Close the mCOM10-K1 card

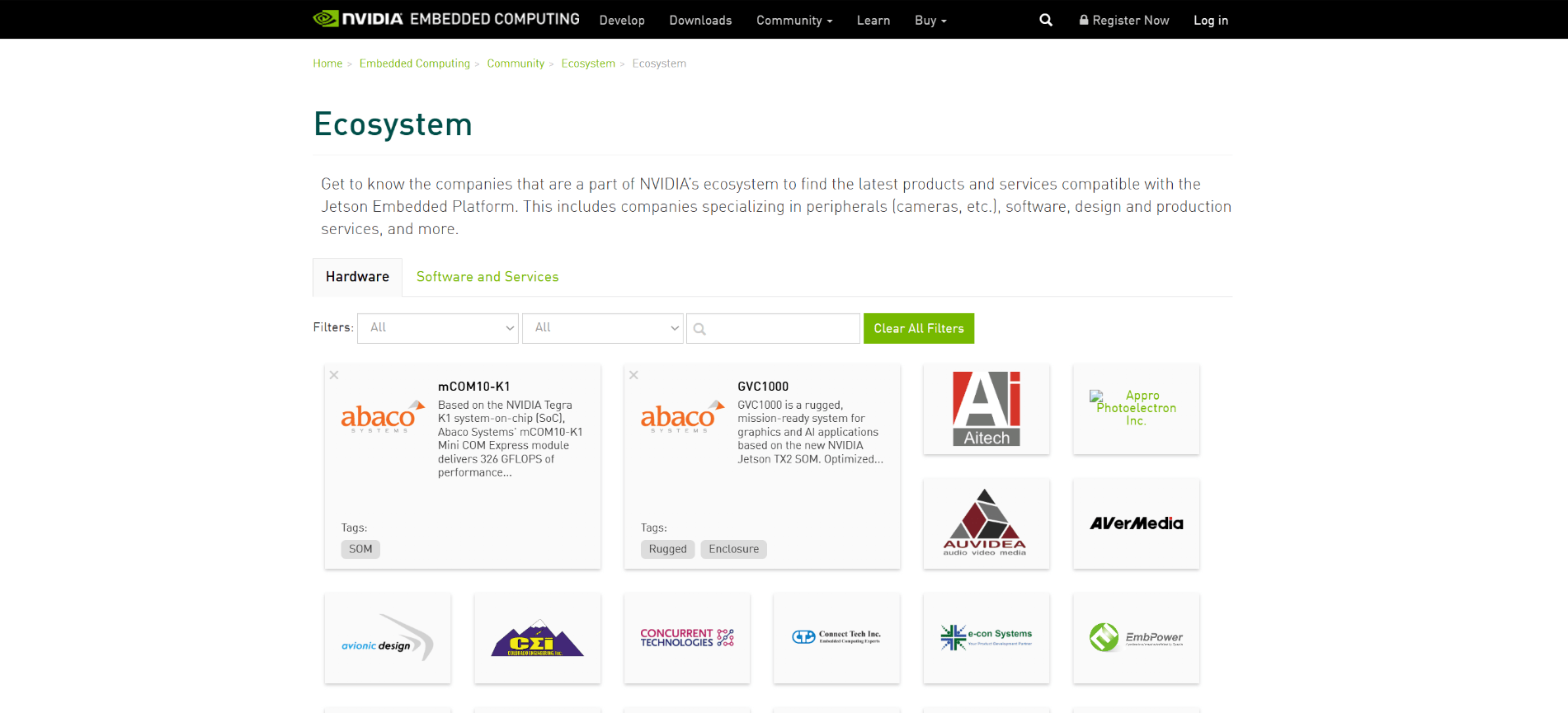click(334, 375)
